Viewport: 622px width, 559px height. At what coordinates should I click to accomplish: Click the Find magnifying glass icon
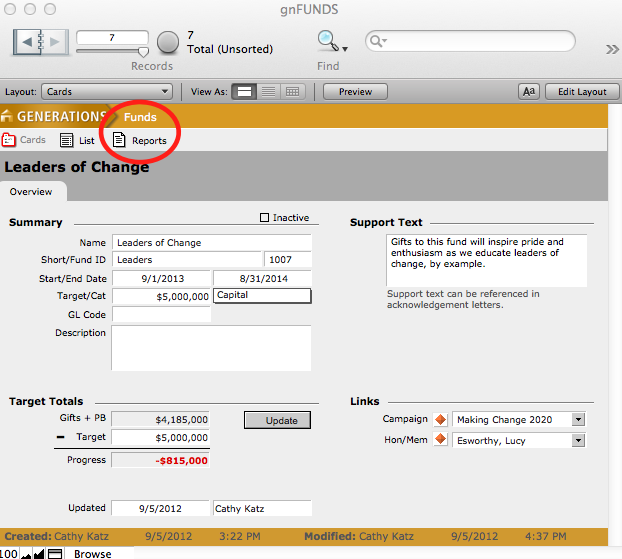click(327, 41)
